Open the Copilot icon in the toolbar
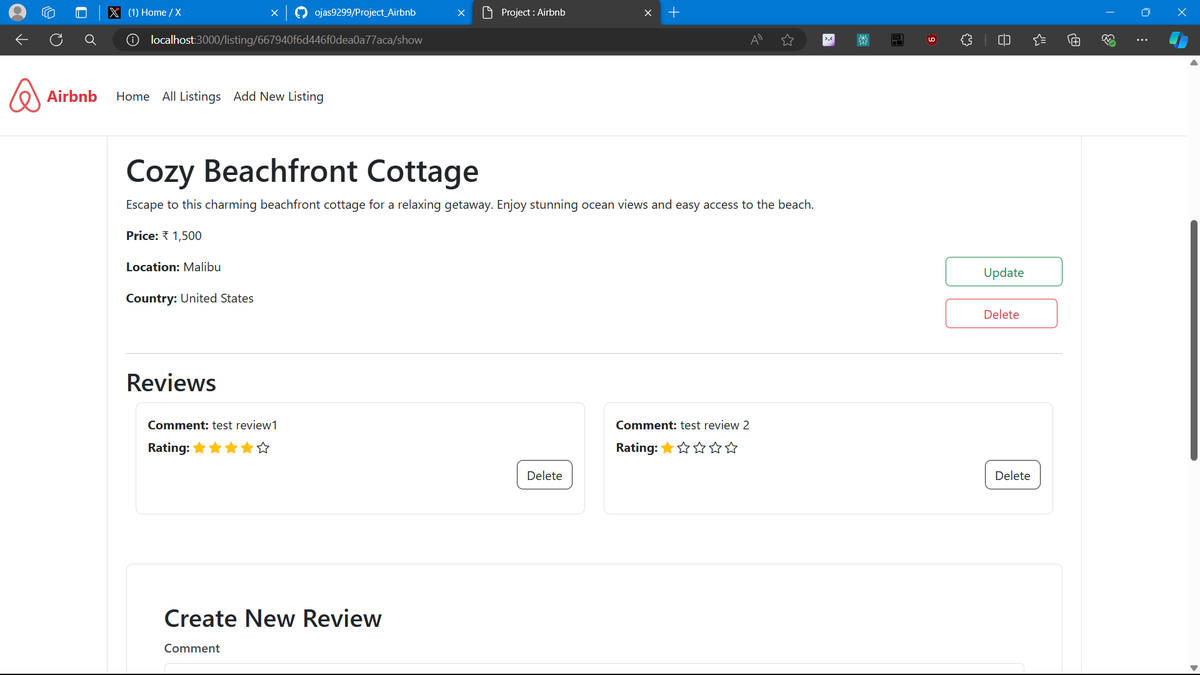The width and height of the screenshot is (1200, 675). click(1179, 40)
